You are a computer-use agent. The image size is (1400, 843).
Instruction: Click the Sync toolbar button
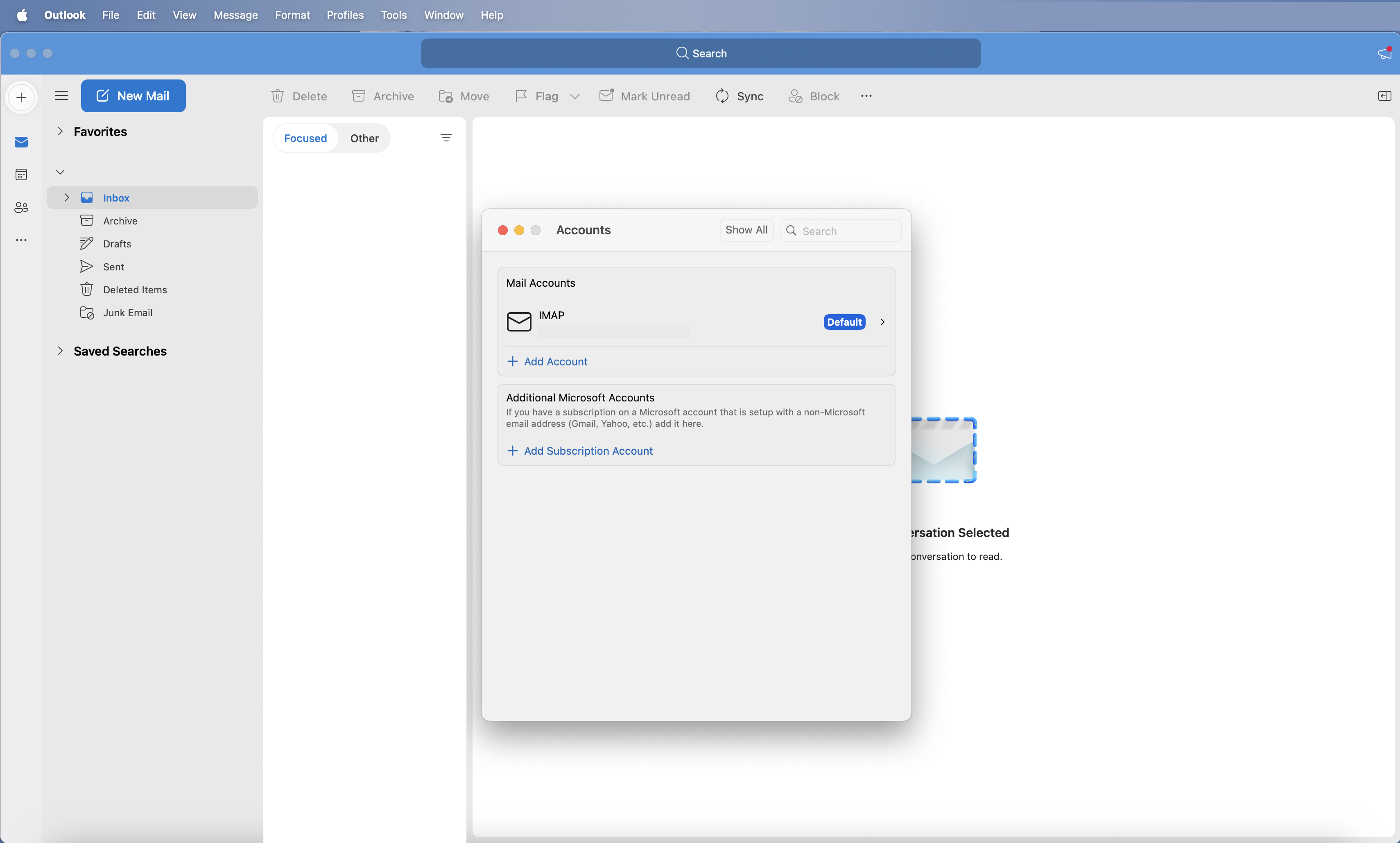pyautogui.click(x=739, y=96)
